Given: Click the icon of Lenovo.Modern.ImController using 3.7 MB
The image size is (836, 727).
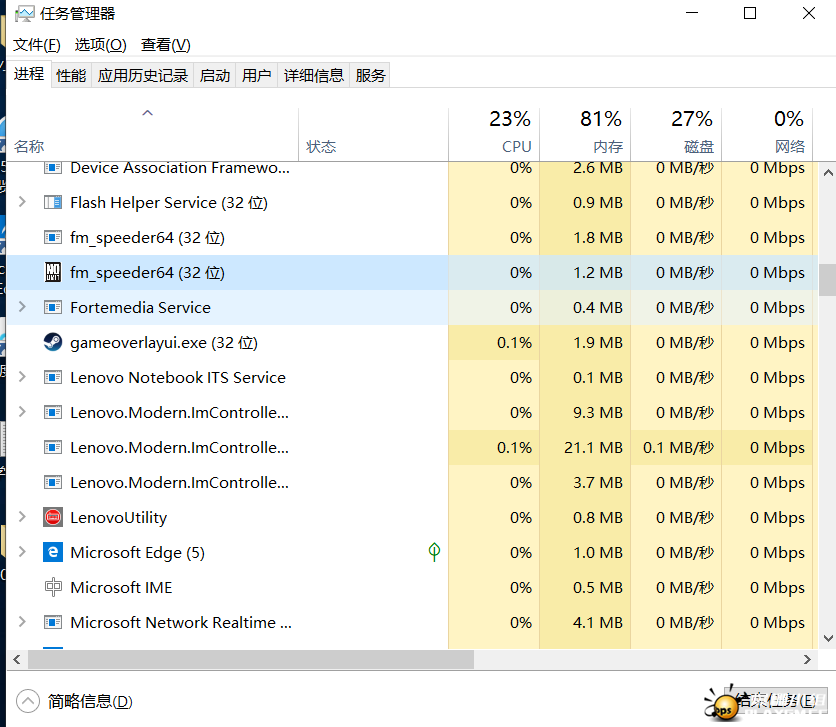Looking at the screenshot, I should 53,482.
